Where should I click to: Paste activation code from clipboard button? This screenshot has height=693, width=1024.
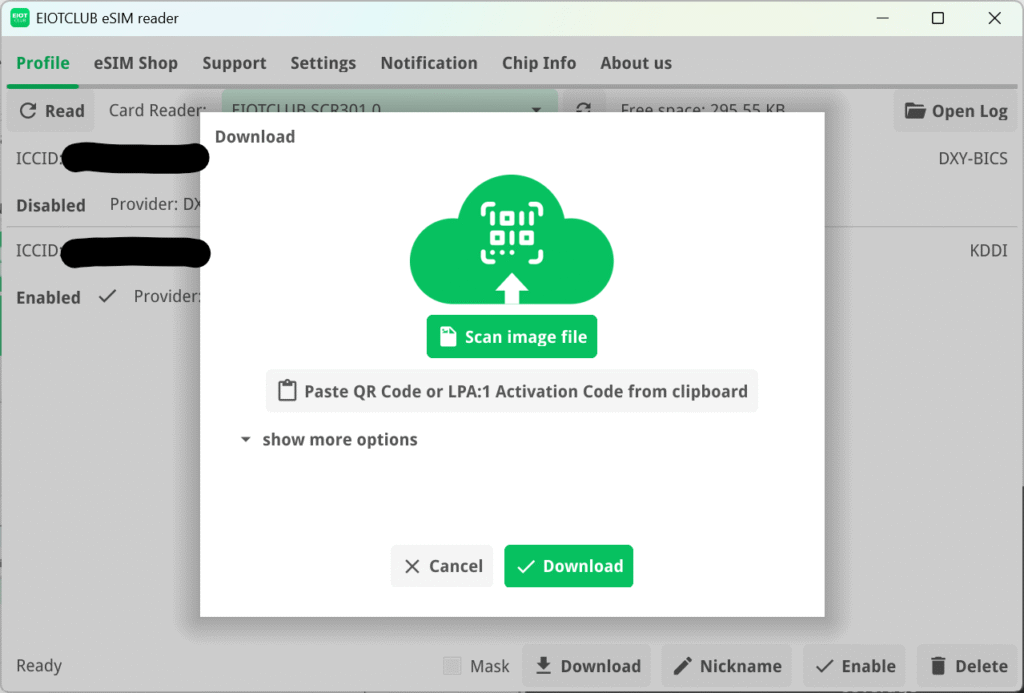pyautogui.click(x=511, y=391)
